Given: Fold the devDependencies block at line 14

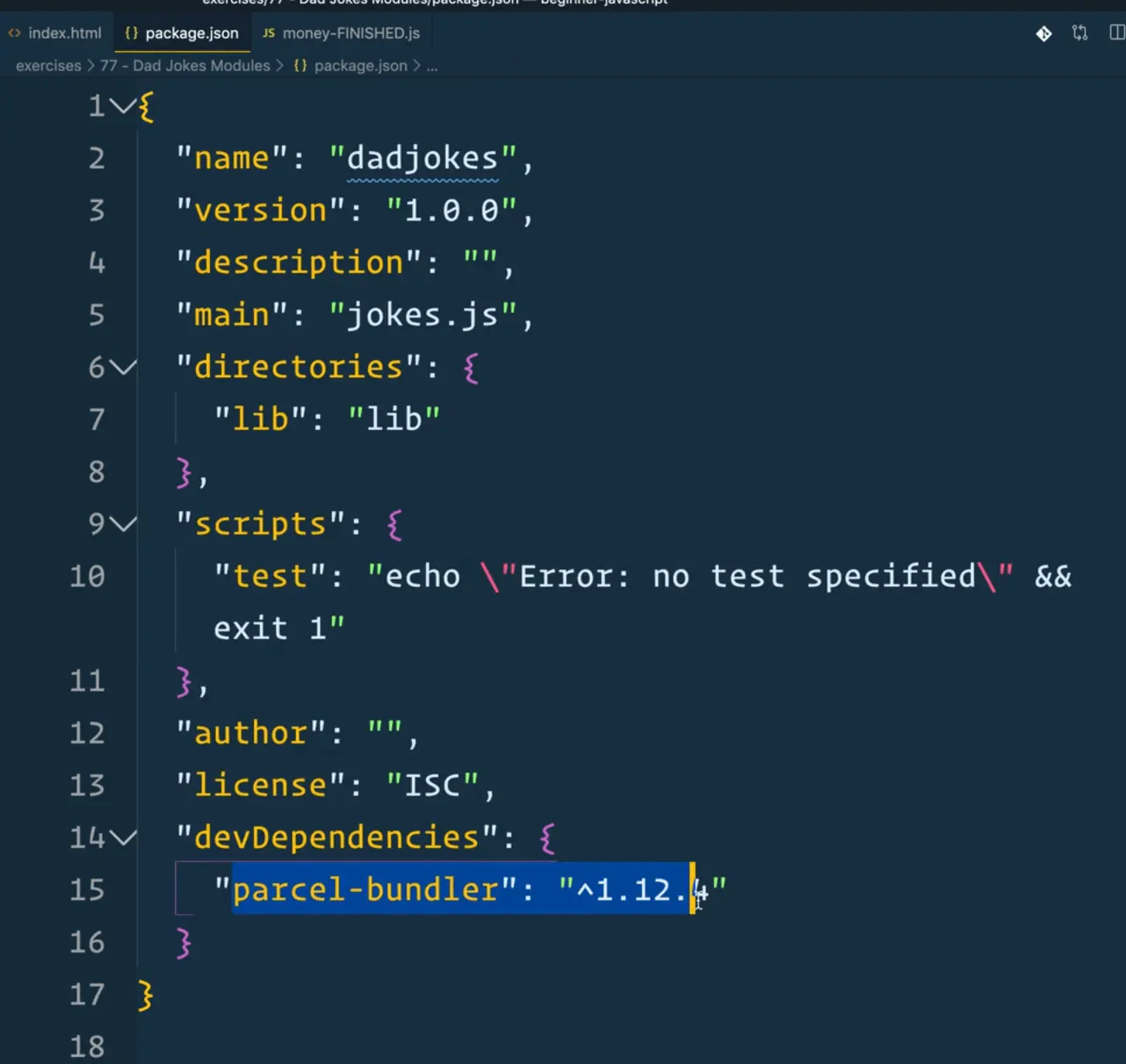Looking at the screenshot, I should 122,837.
